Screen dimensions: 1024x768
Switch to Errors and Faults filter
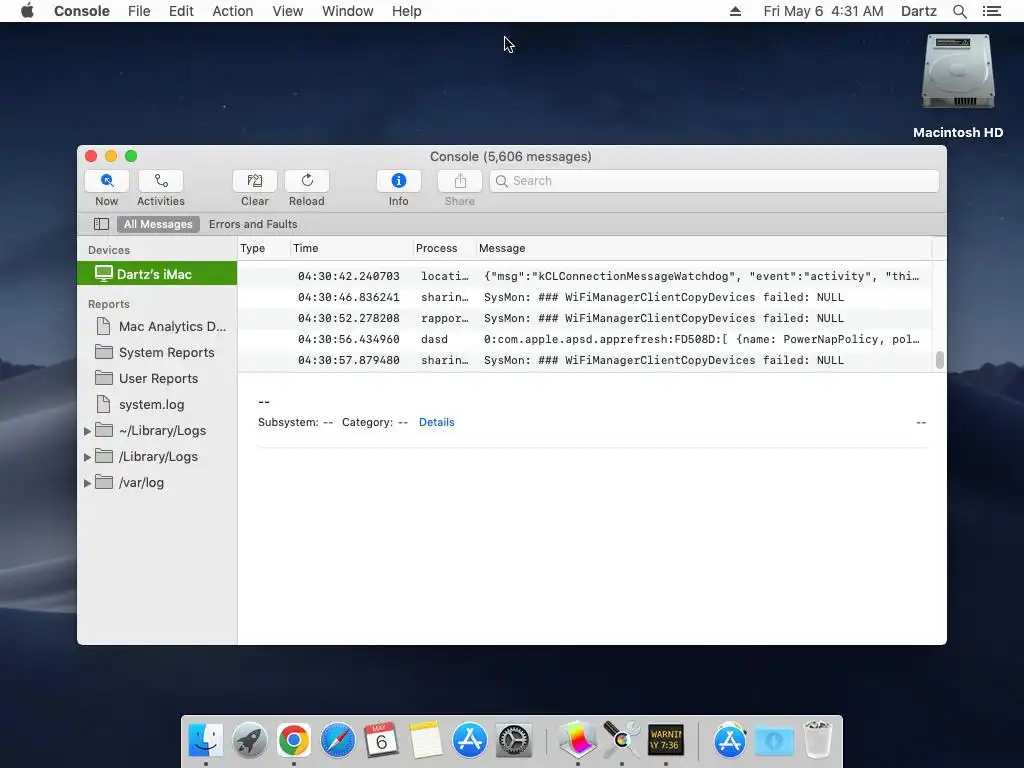pyautogui.click(x=253, y=224)
